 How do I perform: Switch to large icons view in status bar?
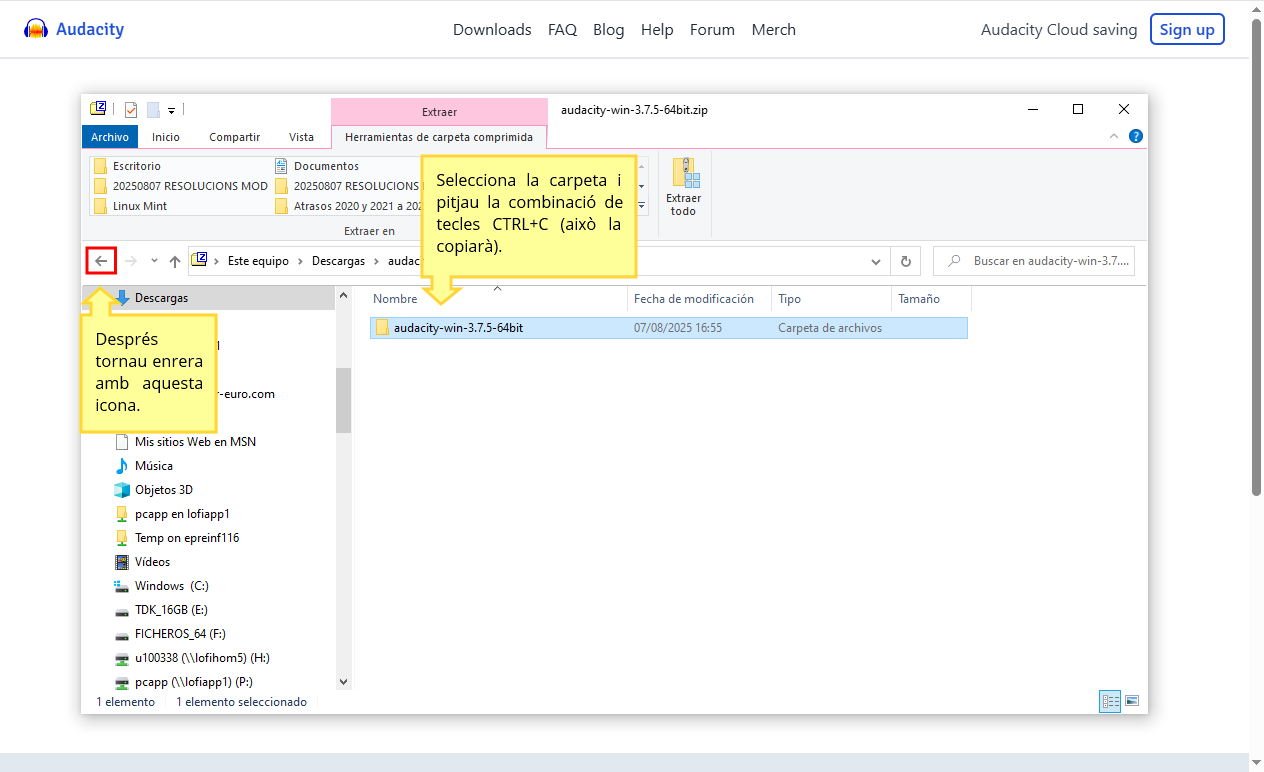(x=1132, y=701)
